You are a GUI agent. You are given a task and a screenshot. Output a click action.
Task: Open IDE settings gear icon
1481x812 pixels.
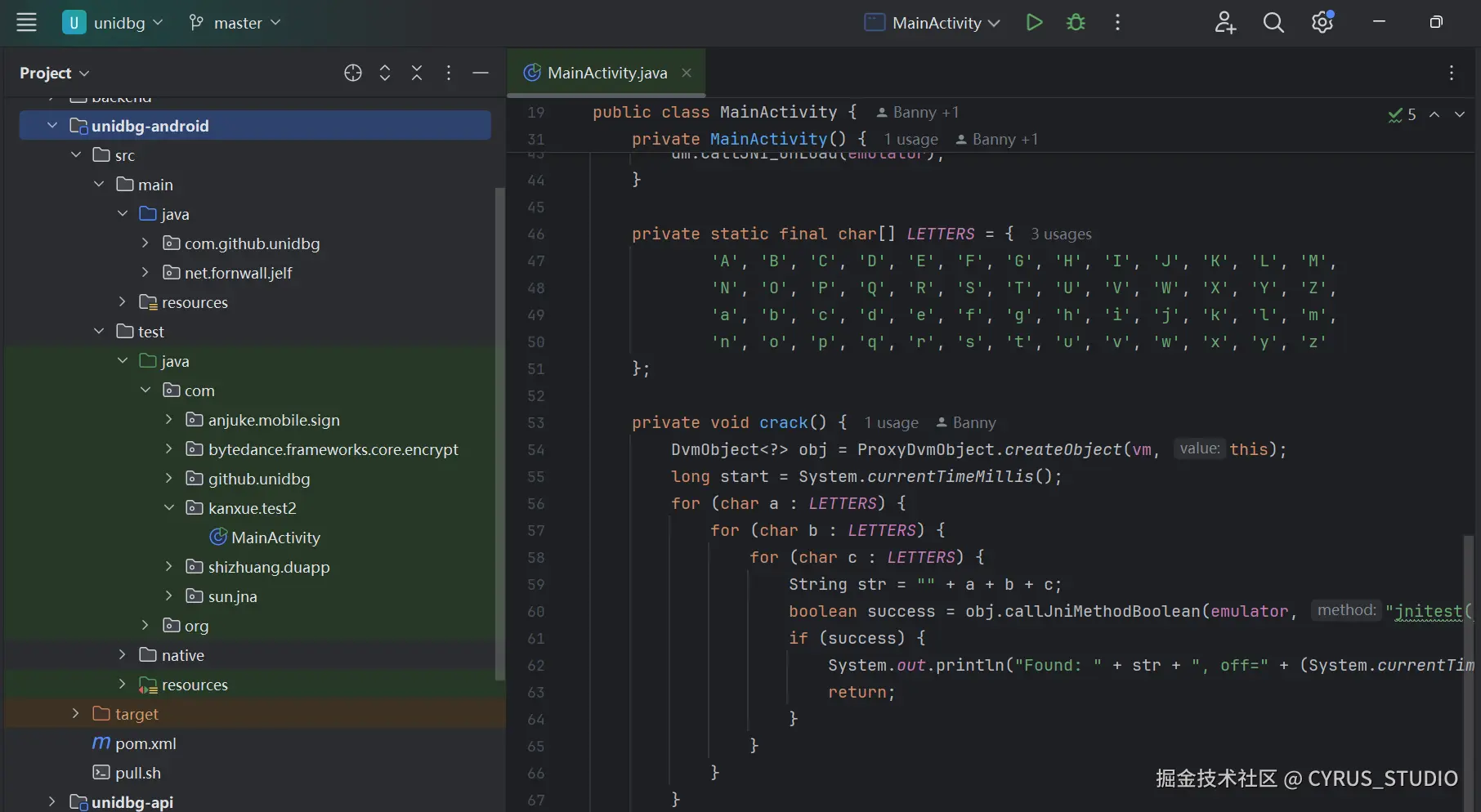point(1322,23)
